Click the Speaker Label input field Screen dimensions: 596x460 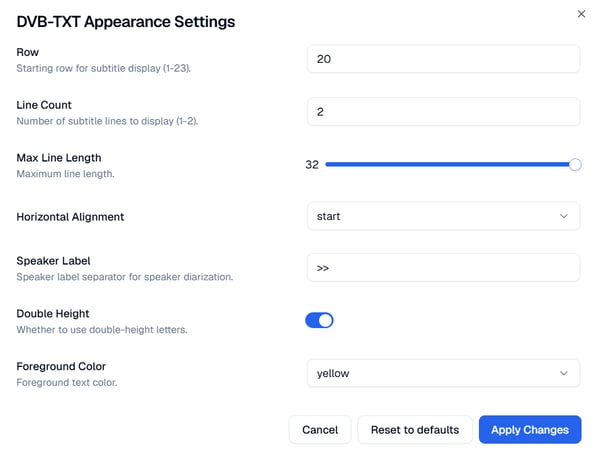(x=443, y=268)
